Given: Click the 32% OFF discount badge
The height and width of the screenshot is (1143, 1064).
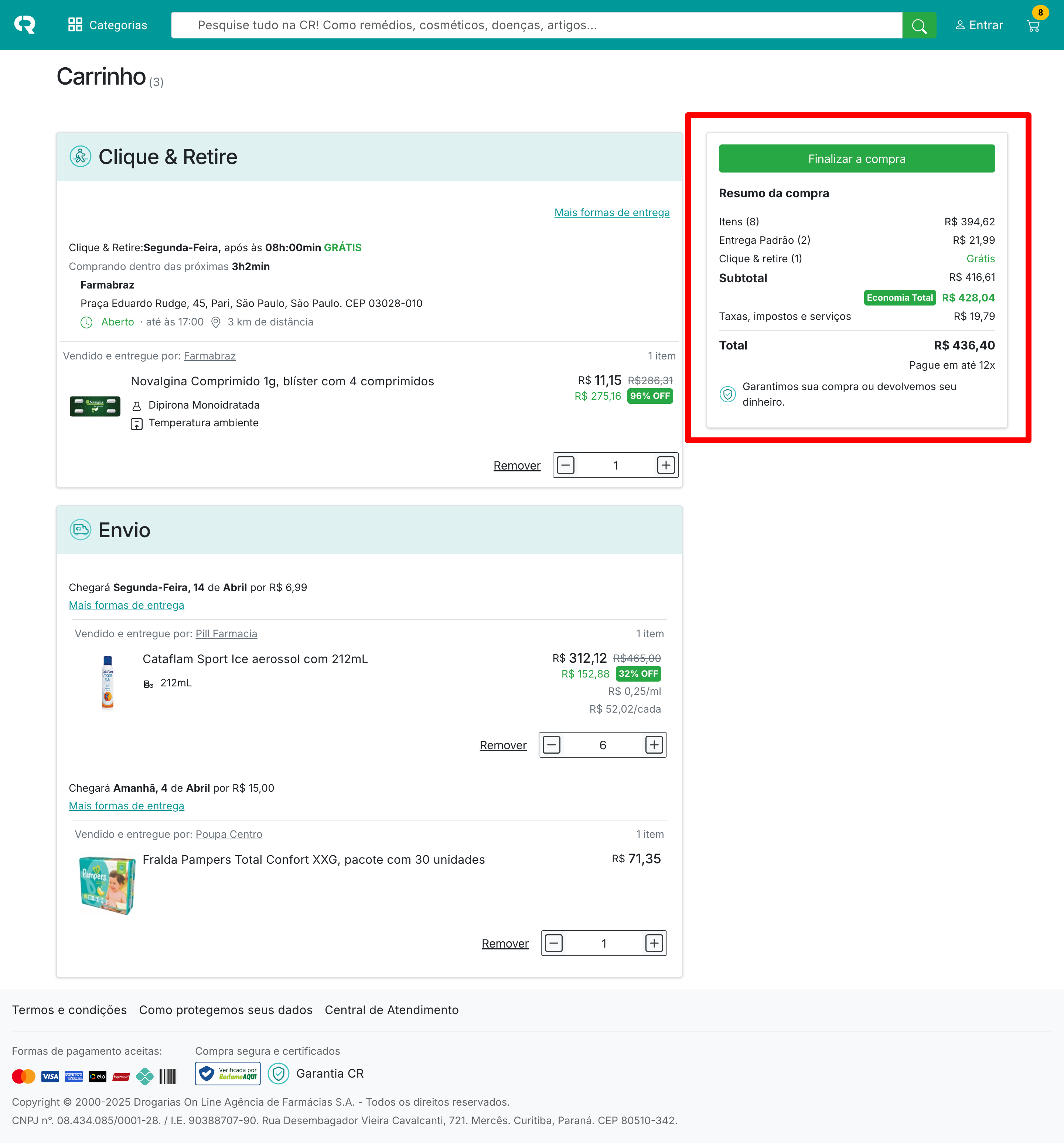Looking at the screenshot, I should pos(638,674).
